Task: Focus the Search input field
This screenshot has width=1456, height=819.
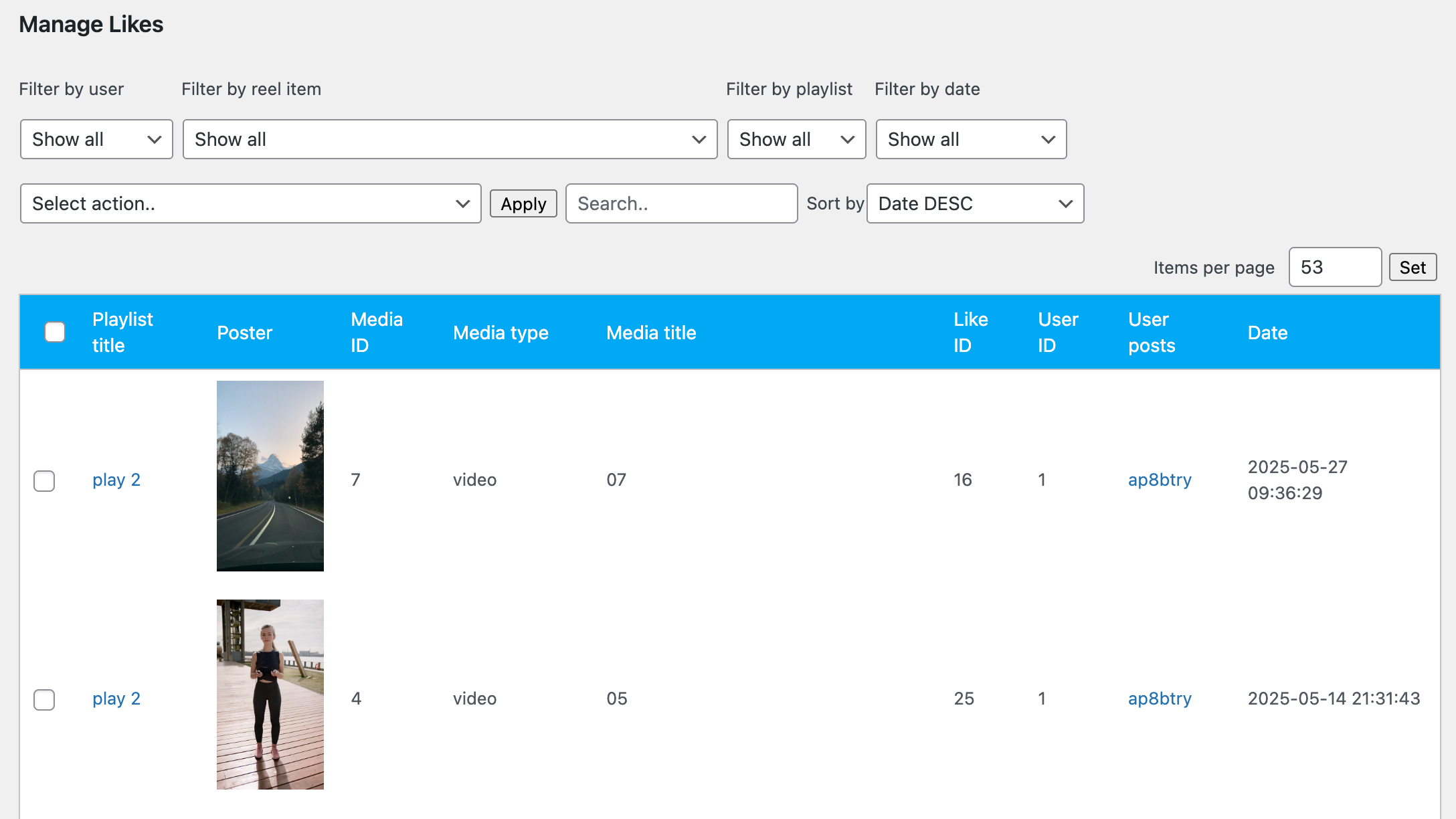Action: tap(681, 203)
